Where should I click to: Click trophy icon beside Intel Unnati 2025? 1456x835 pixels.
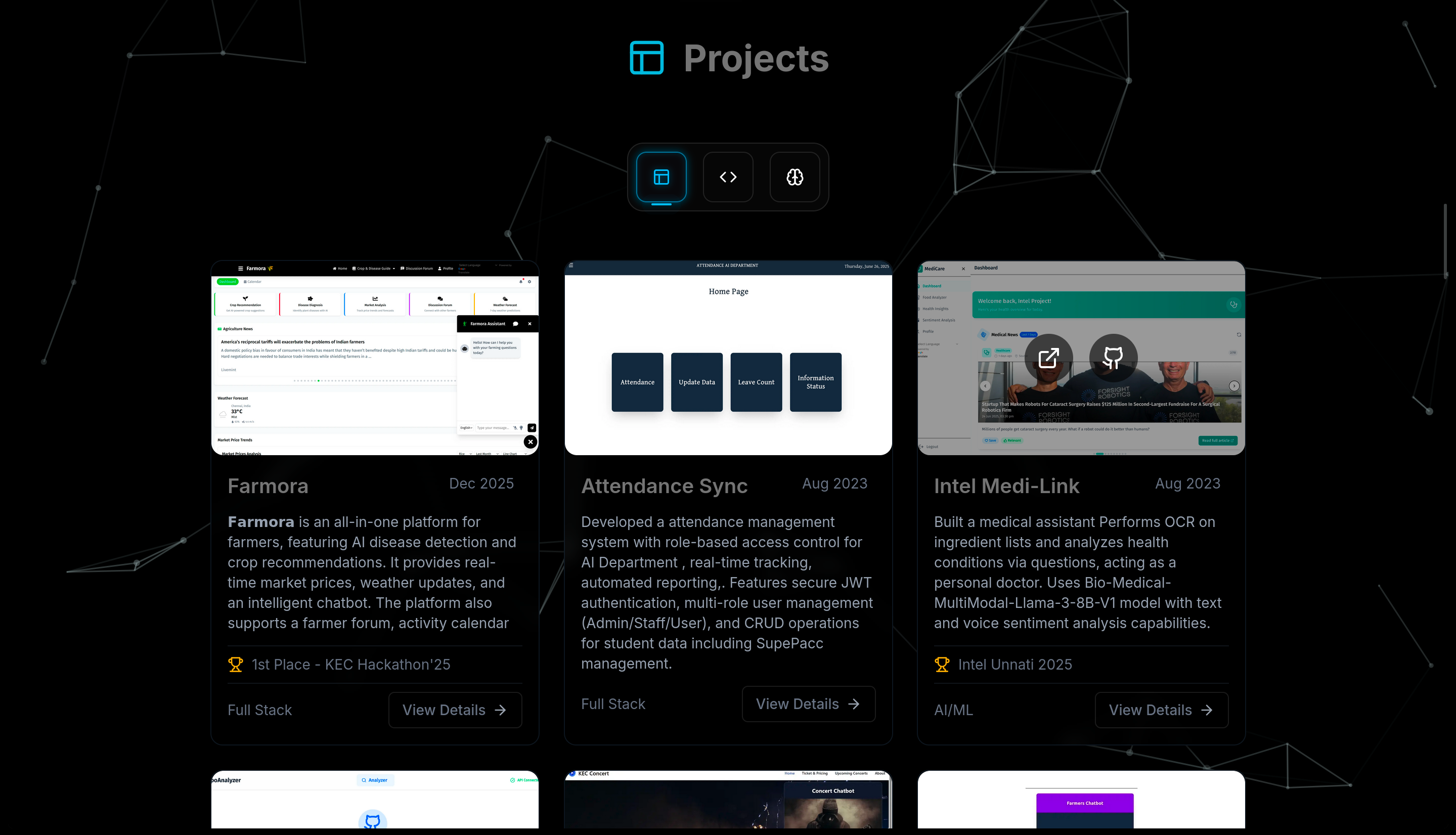[942, 664]
